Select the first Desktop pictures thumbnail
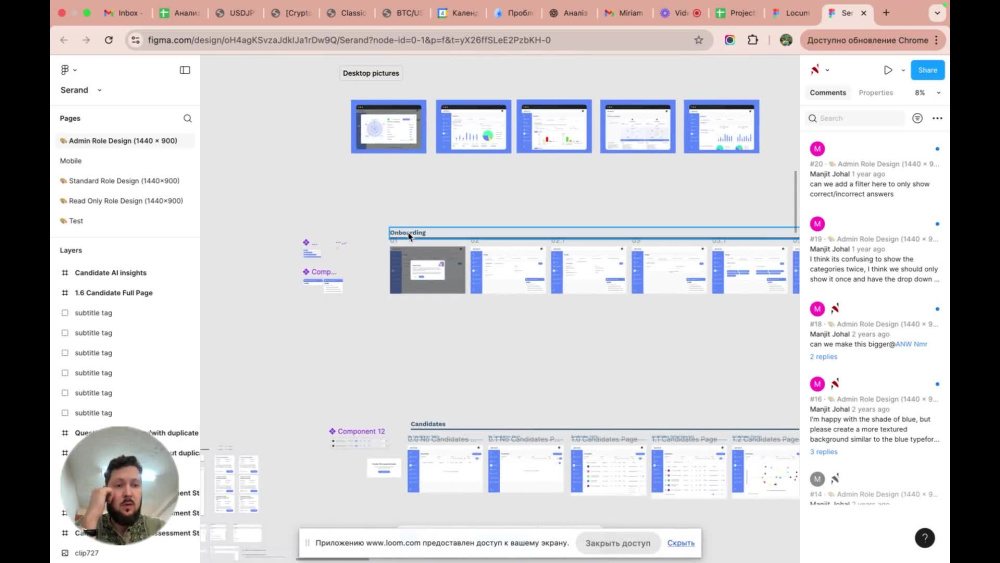Viewport: 1000px width, 563px height. point(388,126)
